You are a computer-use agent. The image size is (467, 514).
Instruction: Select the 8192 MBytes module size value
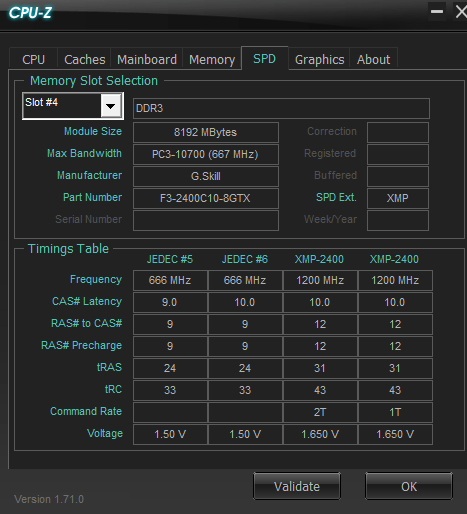coord(206,132)
